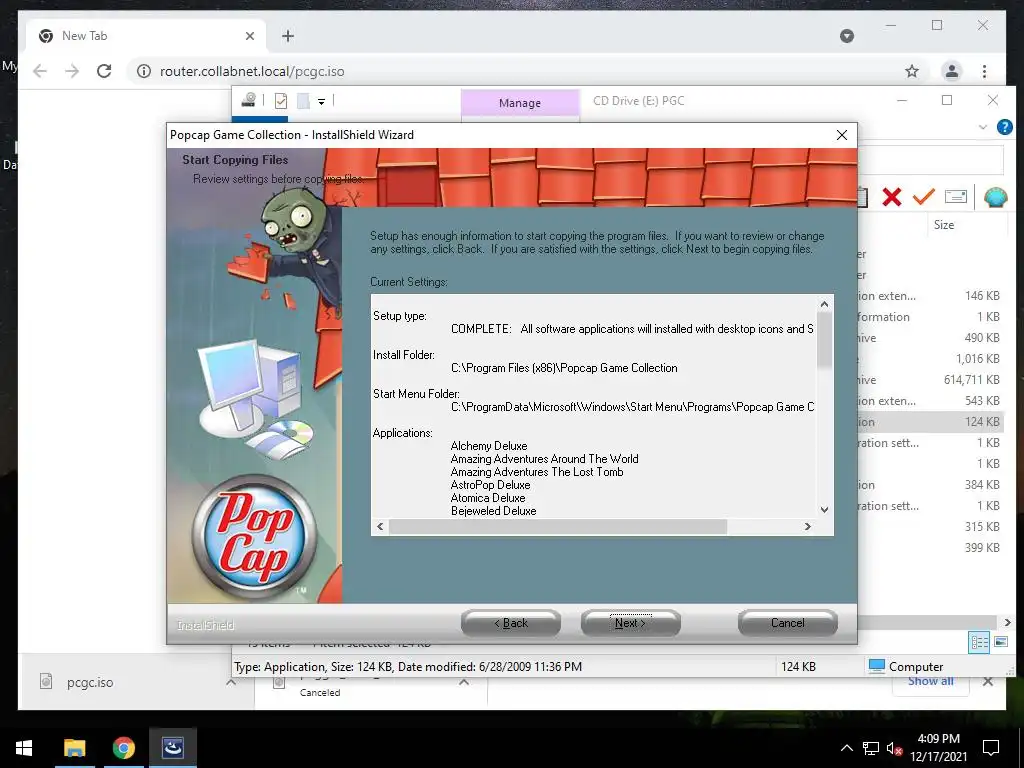This screenshot has width=1024, height=768.
Task: Select 'Bejeweled Deluxe' text in Applications list
Action: [493, 511]
